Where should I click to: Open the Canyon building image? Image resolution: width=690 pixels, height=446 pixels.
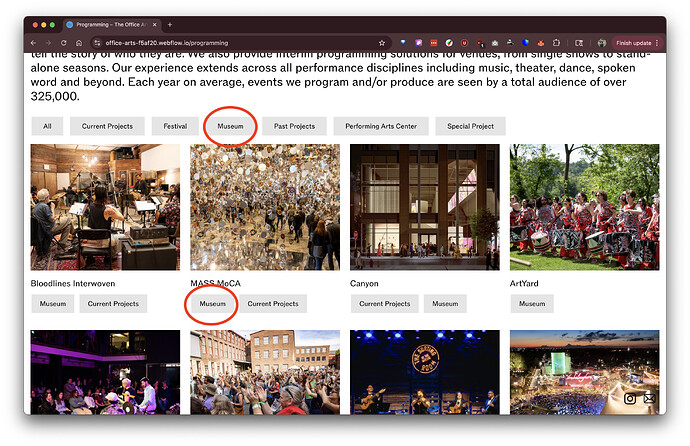(425, 207)
